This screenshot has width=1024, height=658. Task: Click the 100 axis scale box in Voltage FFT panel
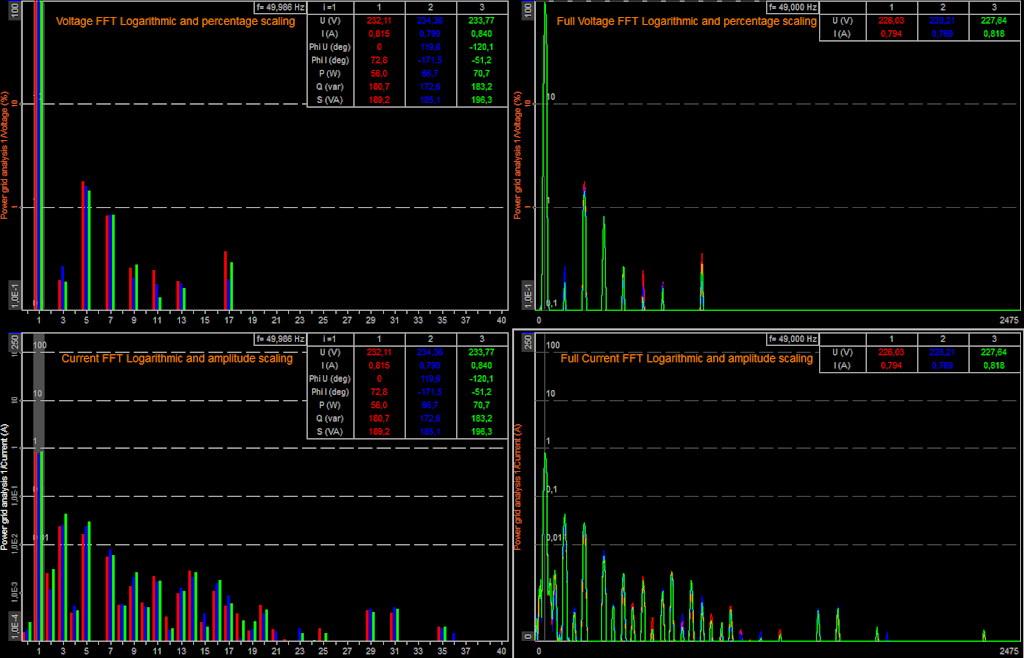click(x=15, y=10)
